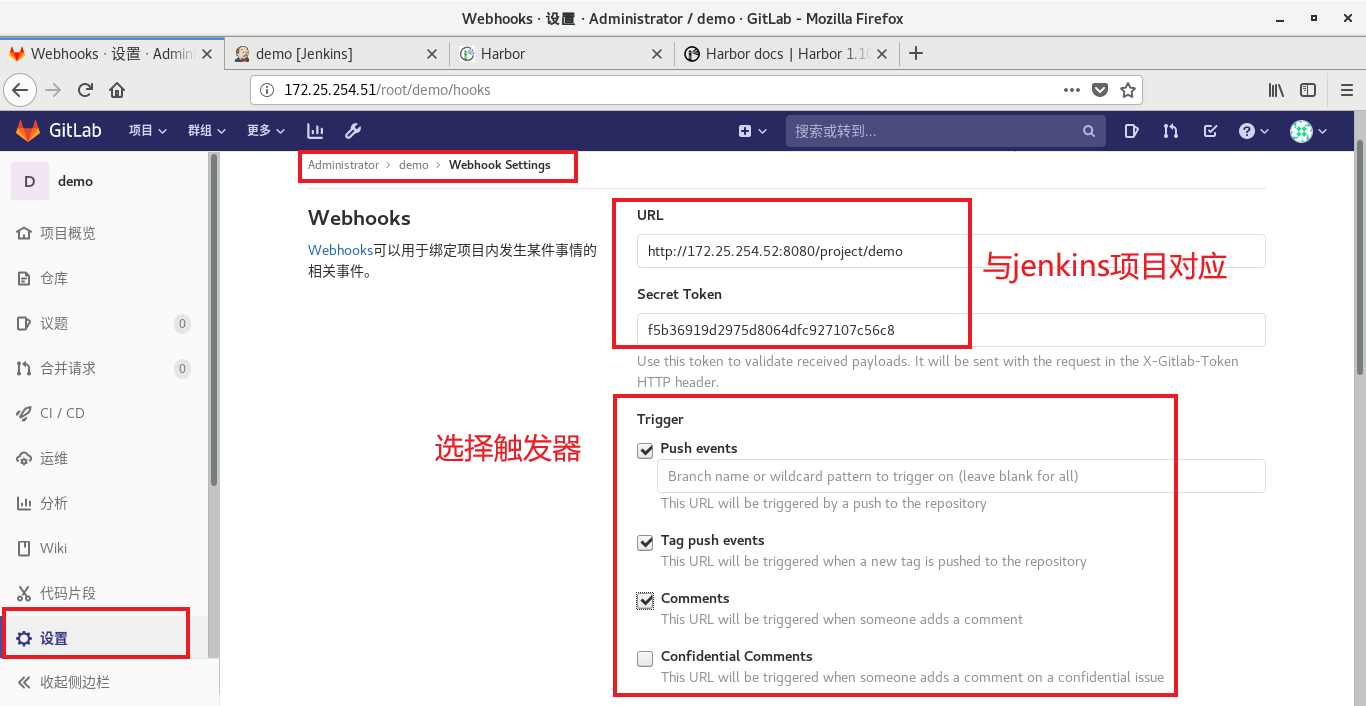The height and width of the screenshot is (706, 1366).
Task: Click the browser back arrow
Action: tap(20, 90)
